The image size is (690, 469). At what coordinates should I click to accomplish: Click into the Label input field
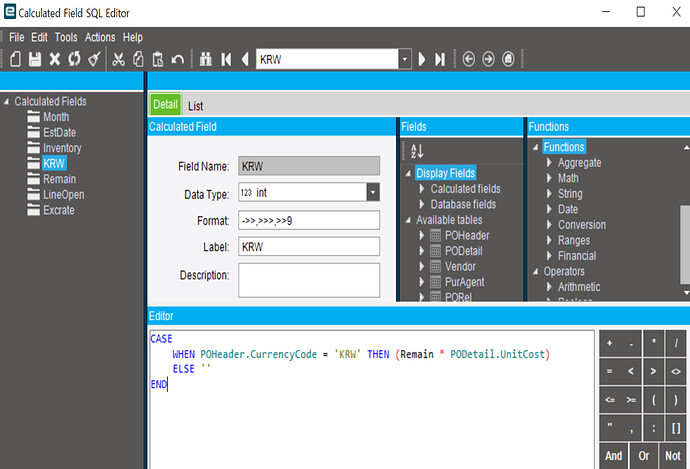[308, 246]
